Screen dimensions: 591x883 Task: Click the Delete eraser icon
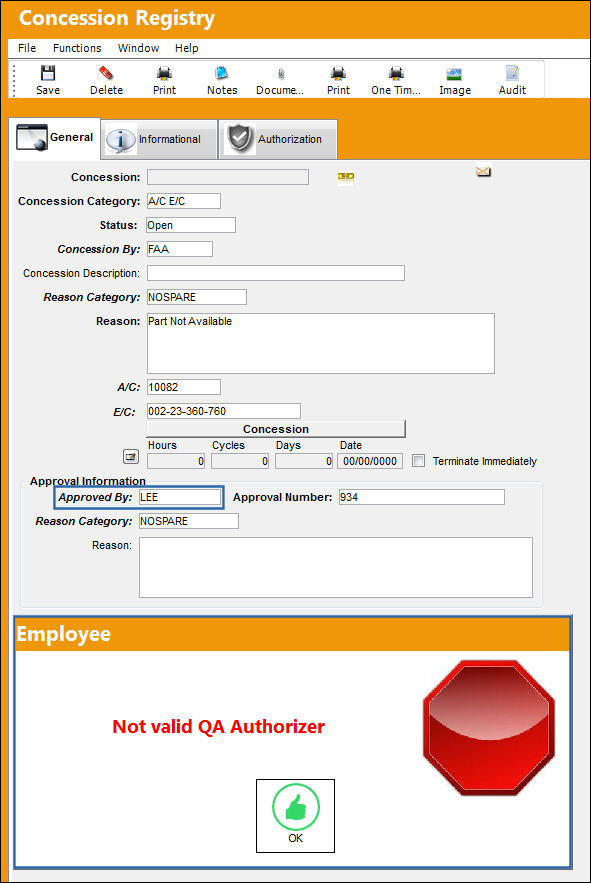point(106,73)
